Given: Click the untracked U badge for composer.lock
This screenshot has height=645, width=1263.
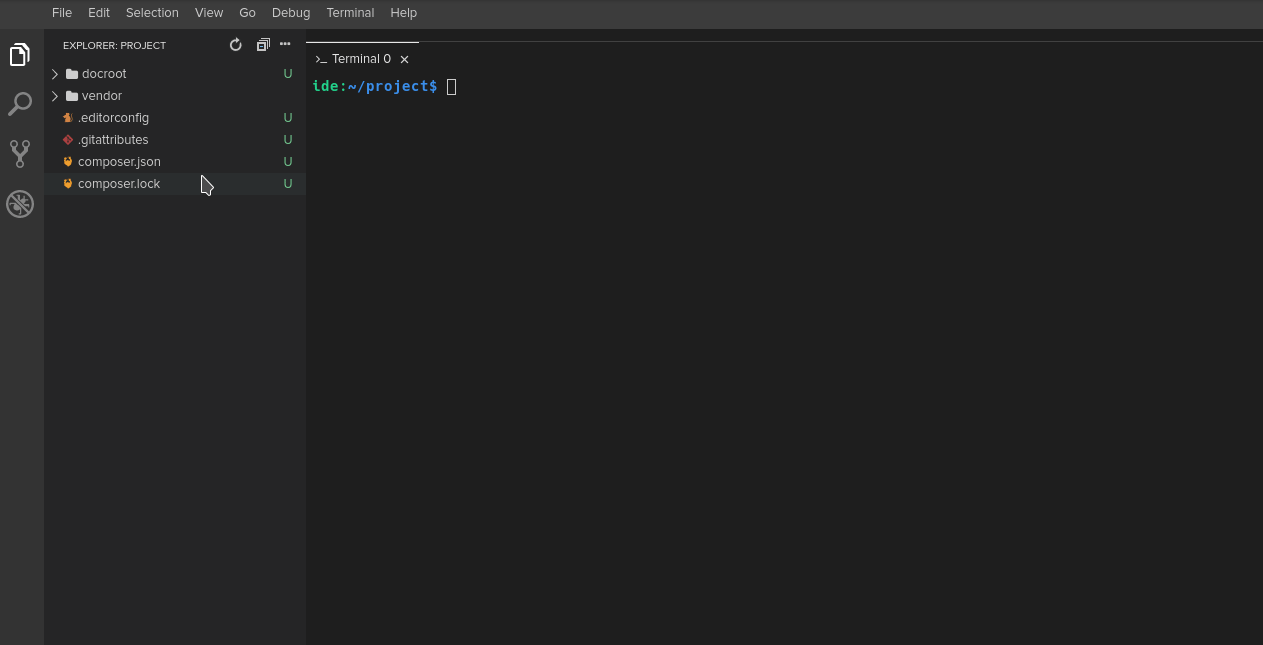Looking at the screenshot, I should coord(288,184).
